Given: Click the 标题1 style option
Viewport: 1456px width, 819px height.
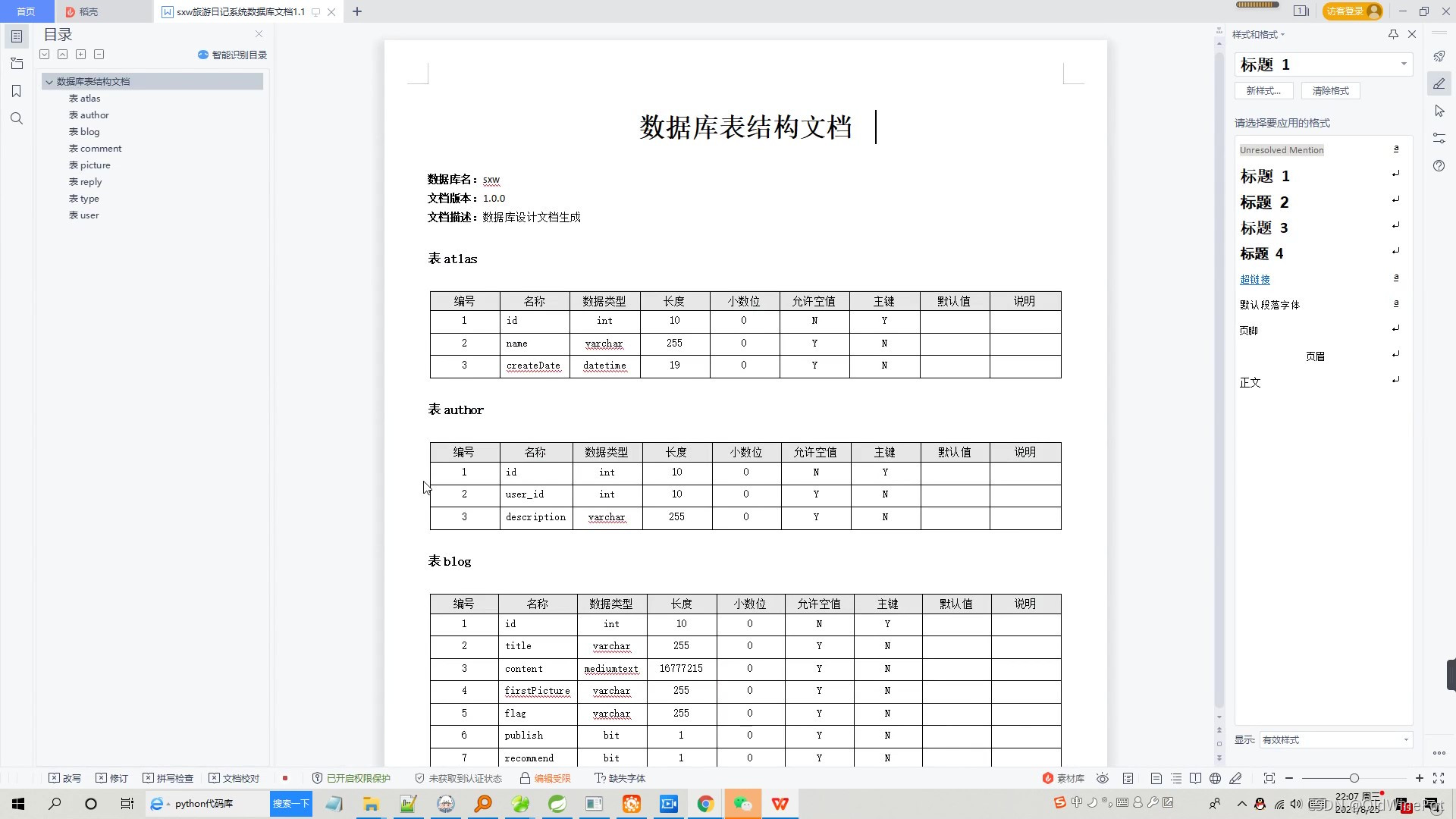Looking at the screenshot, I should pos(1264,175).
